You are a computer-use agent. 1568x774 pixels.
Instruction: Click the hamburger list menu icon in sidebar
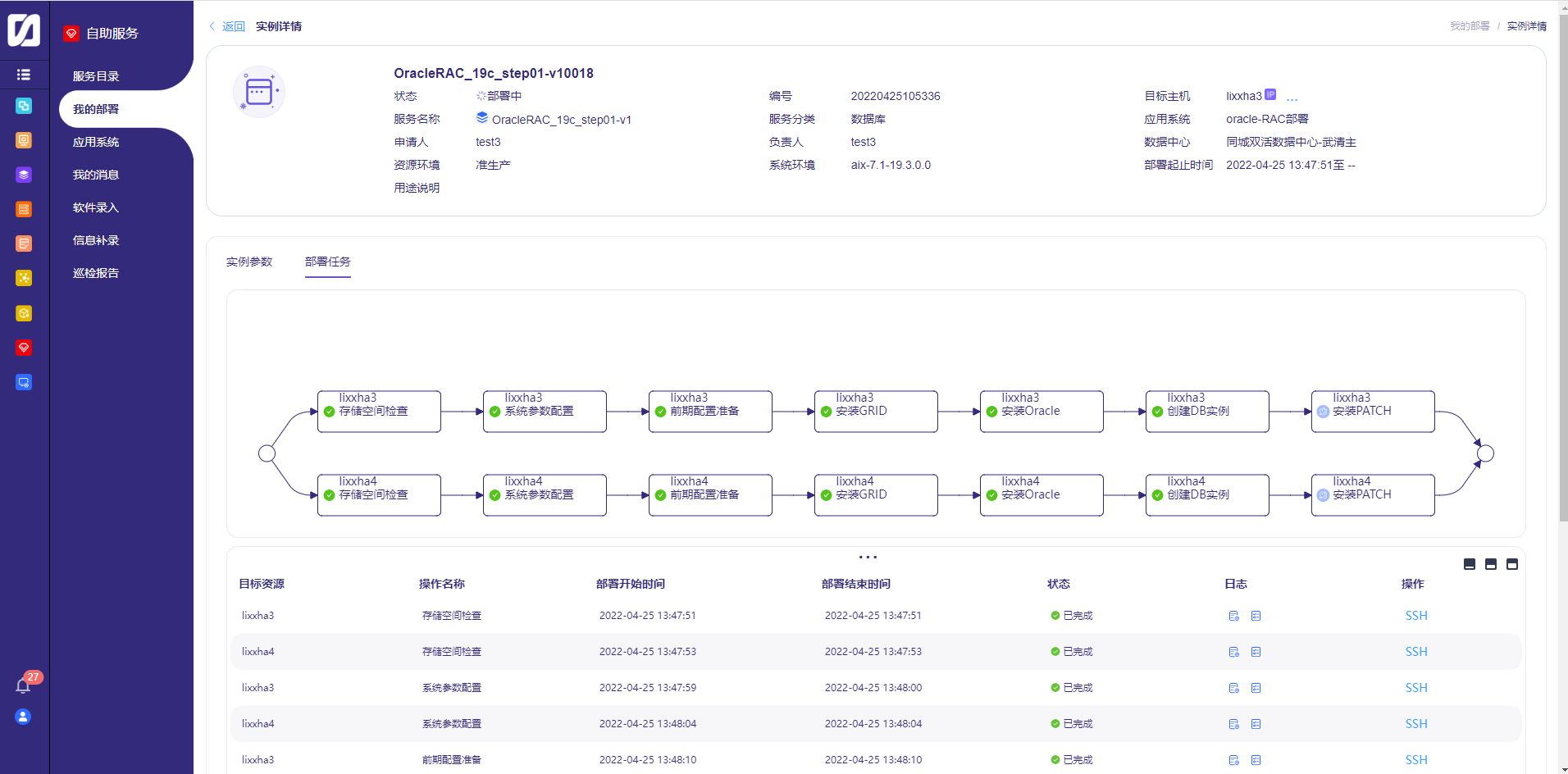click(24, 75)
